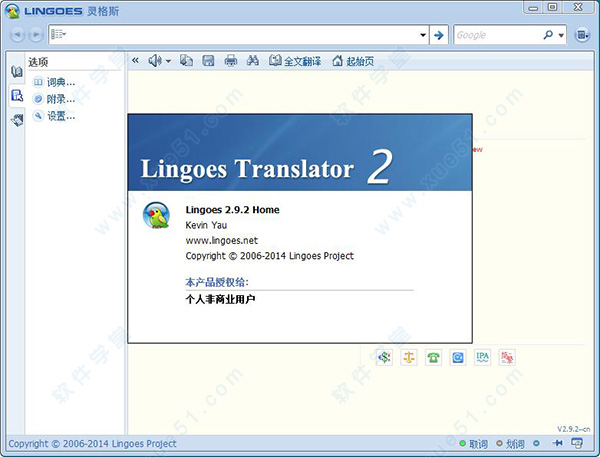The height and width of the screenshot is (457, 600).
Task: Click the Lingoes parrot icon in title bar
Action: [13, 11]
